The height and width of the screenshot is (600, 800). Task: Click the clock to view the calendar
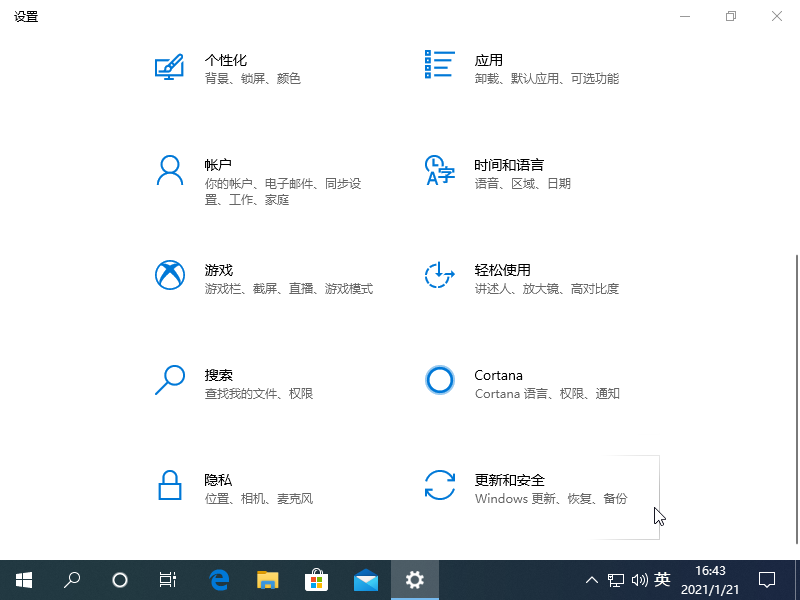705,580
